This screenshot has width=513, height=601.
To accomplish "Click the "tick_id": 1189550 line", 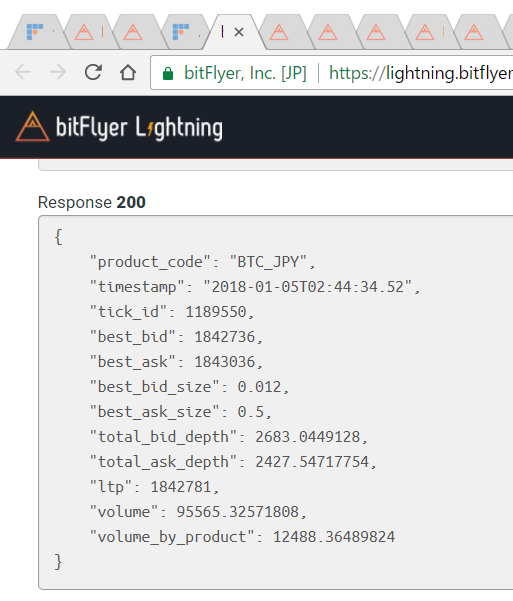I will (171, 312).
